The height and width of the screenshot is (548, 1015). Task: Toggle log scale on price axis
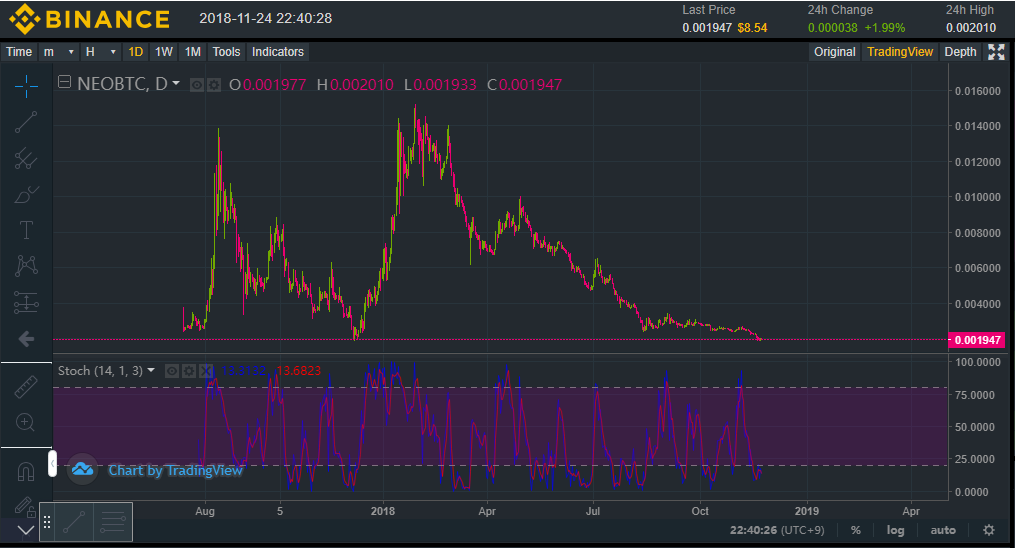click(x=895, y=530)
